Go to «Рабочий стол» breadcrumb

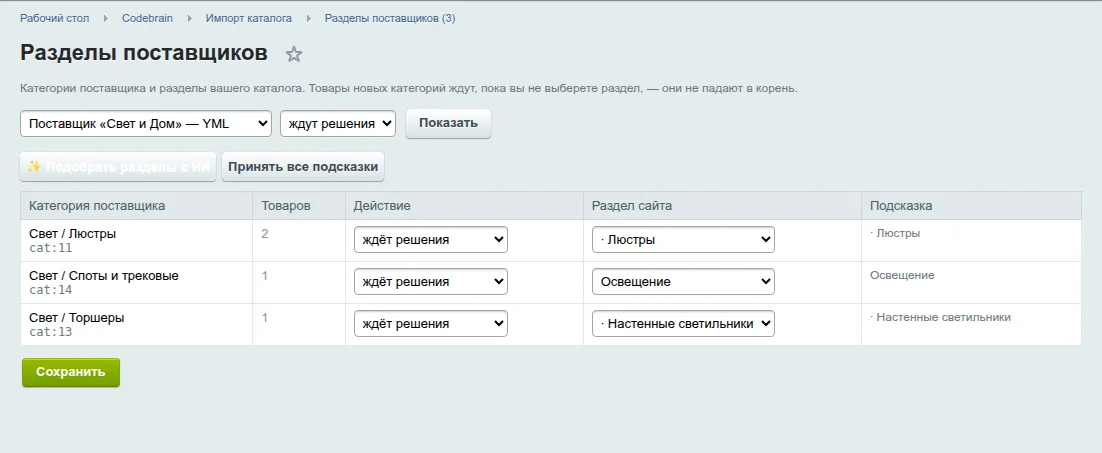55,18
